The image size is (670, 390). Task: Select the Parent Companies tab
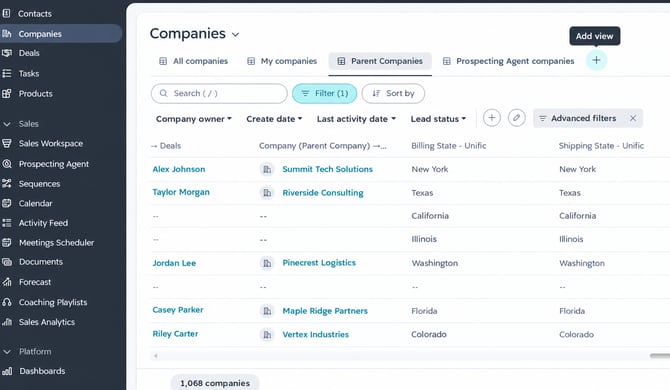pyautogui.click(x=380, y=61)
